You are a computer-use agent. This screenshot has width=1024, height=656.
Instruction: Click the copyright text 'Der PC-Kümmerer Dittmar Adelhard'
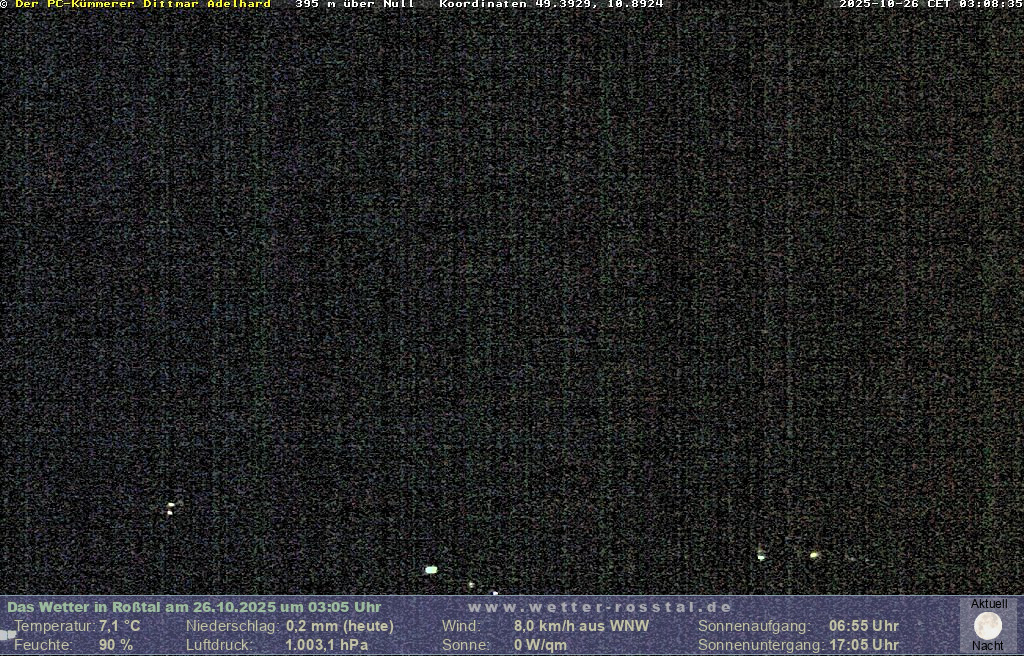coord(142,4)
